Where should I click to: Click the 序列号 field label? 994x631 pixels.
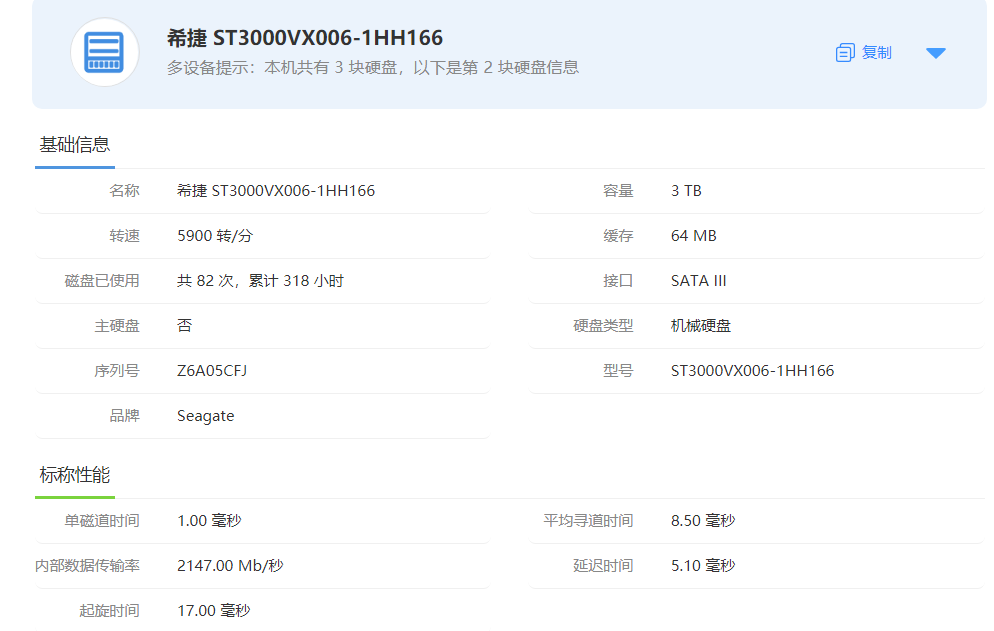[117, 371]
